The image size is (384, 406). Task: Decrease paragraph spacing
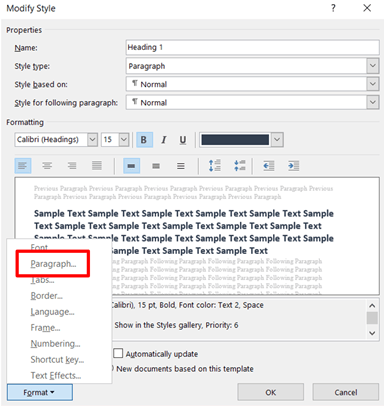240,166
